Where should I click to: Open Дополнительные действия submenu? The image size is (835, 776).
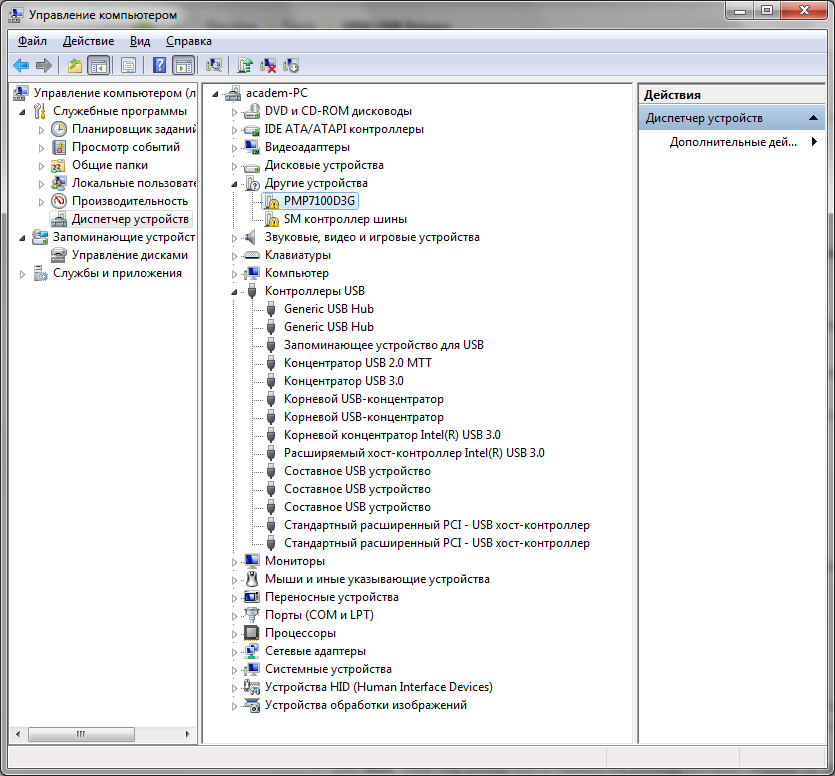coord(733,142)
